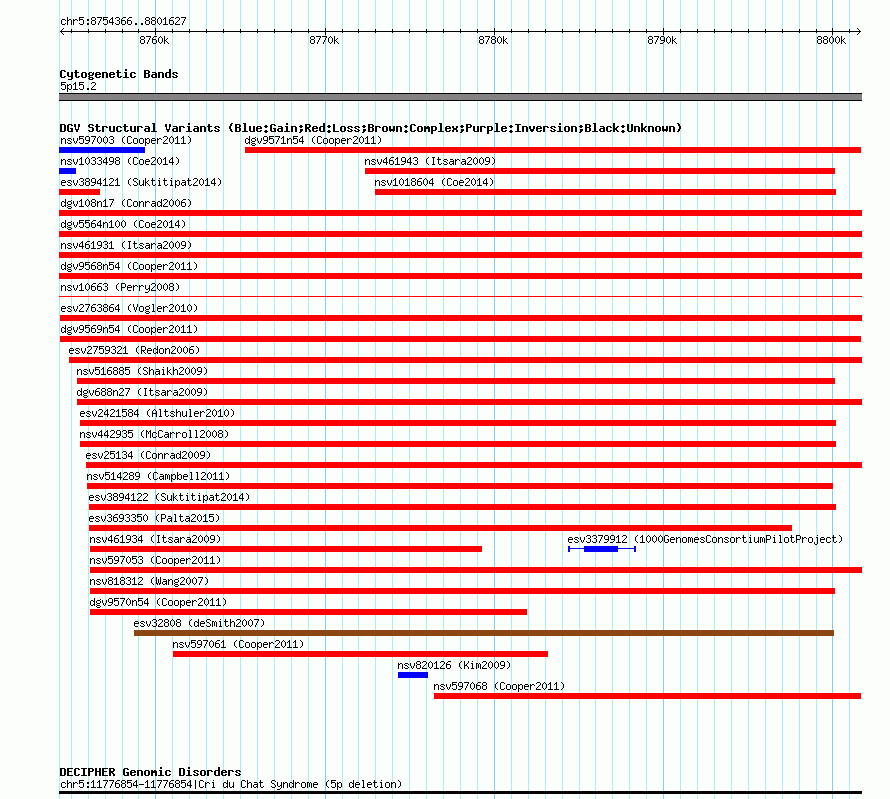Screen dimensions: 890x799
Task: Click nsv820126 (Kim2009) label
Action: click(x=454, y=665)
